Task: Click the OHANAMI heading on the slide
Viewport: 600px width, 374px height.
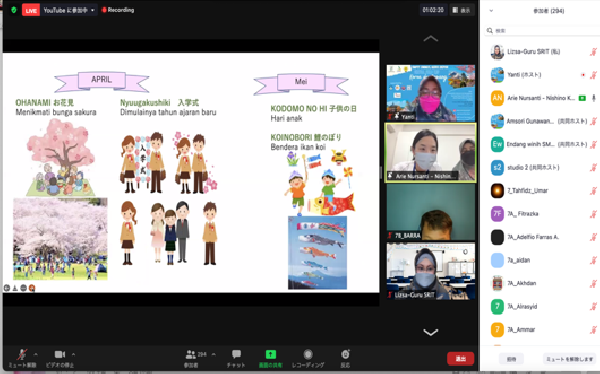Action: click(44, 103)
